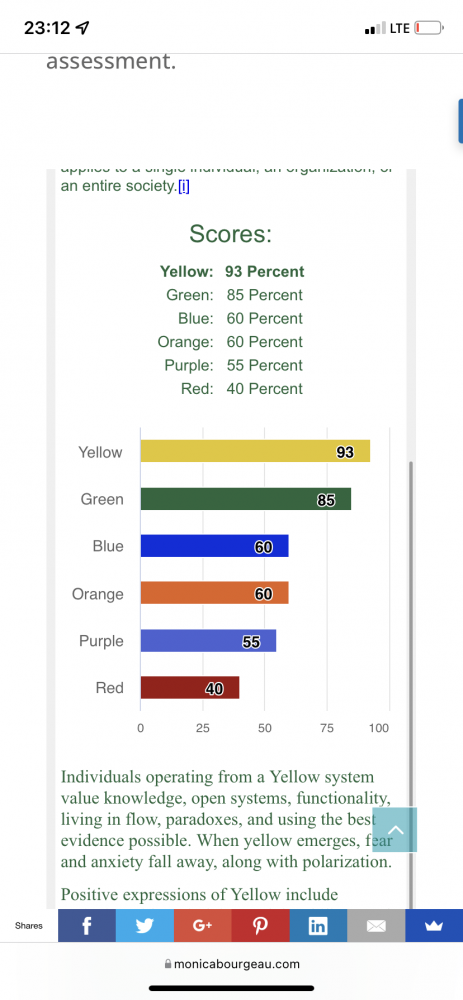The image size is (463, 1000).
Task: Tap the scroll-to-top chevron button
Action: [395, 830]
